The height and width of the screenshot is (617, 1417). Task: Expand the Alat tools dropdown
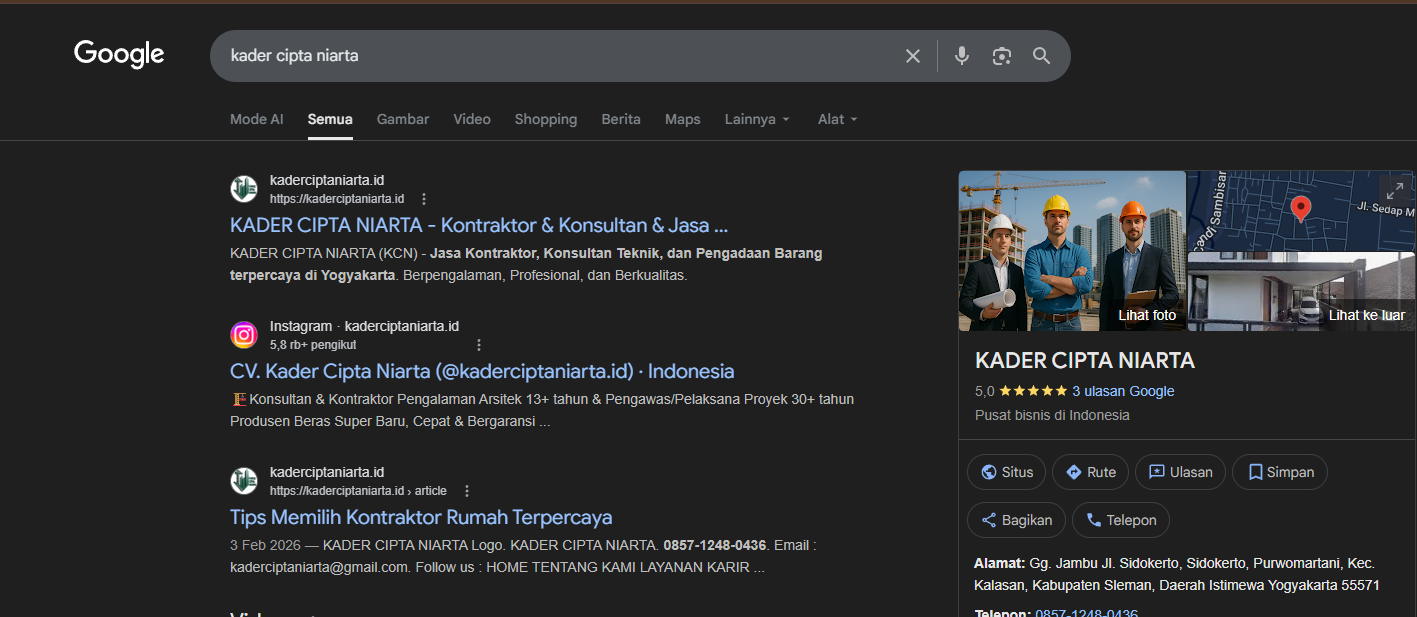pos(838,119)
